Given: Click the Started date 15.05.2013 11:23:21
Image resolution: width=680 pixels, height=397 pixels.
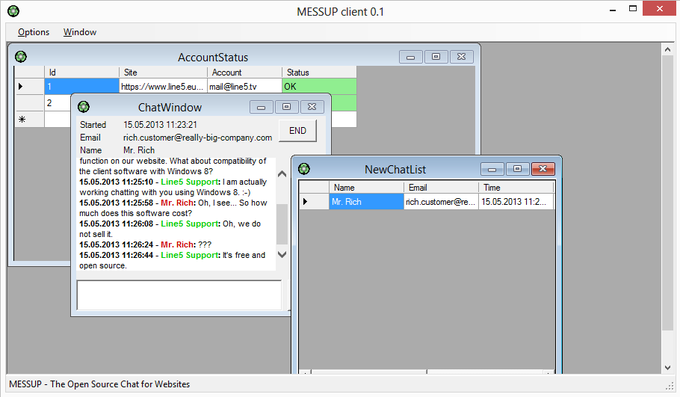Looking at the screenshot, I should (160, 125).
